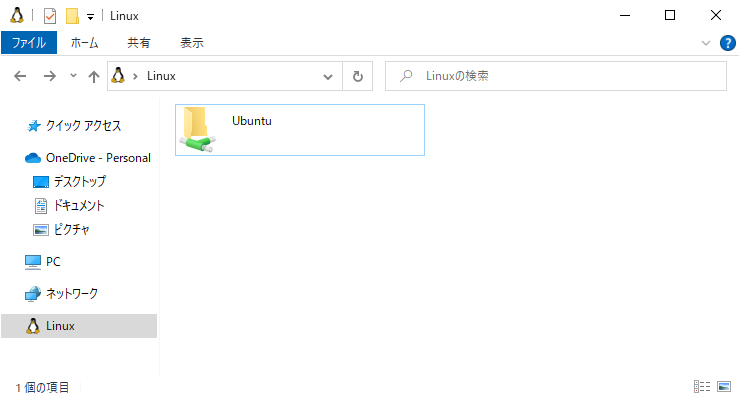Select OneDrive - Personal in sidebar
This screenshot has height=400, width=740.
pyautogui.click(x=88, y=158)
